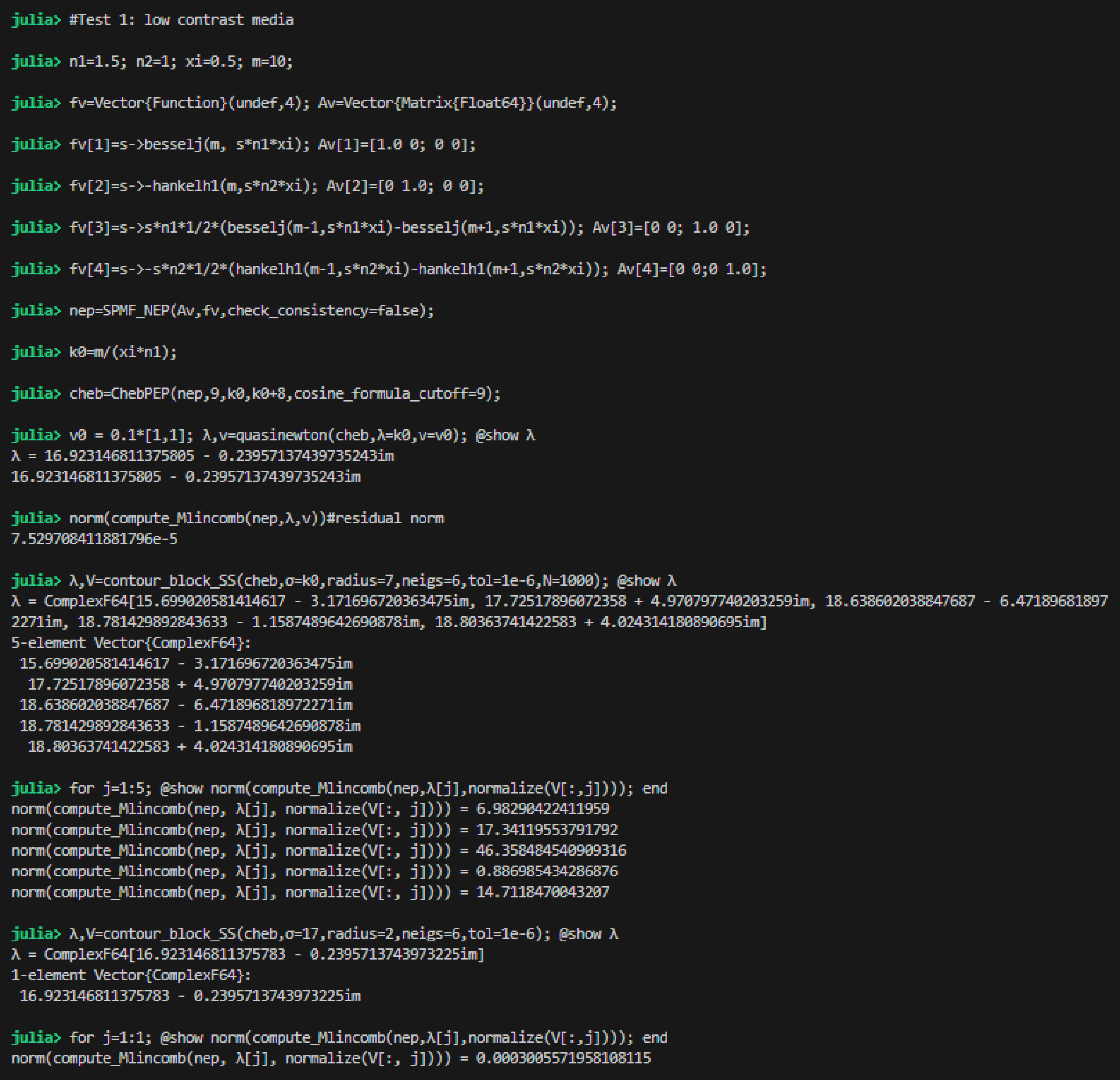The height and width of the screenshot is (1080, 1120).
Task: Click the 'fv[4]=s->-s*n2*1/2' hankelh1 expression
Action: tap(339, 269)
